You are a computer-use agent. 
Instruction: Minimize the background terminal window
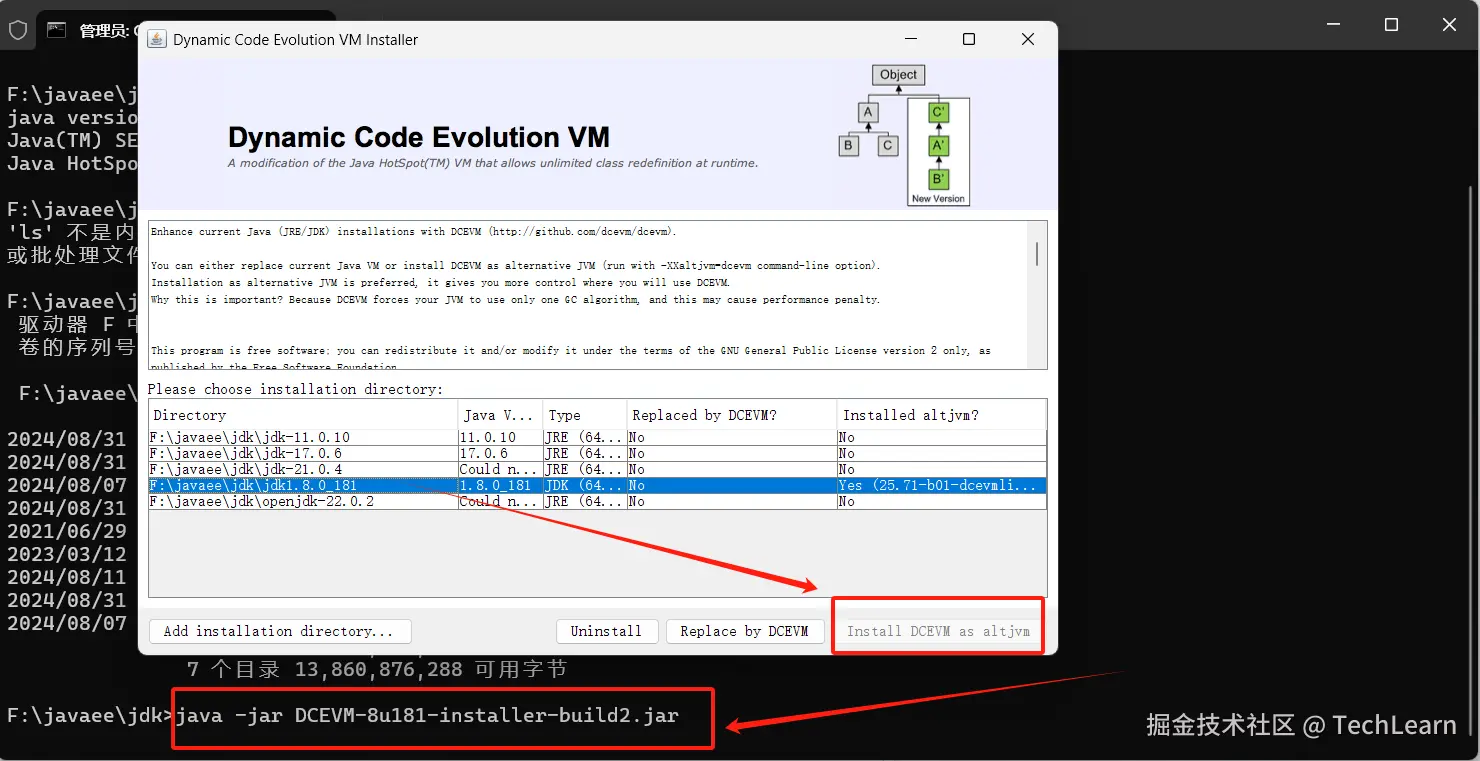point(1333,25)
